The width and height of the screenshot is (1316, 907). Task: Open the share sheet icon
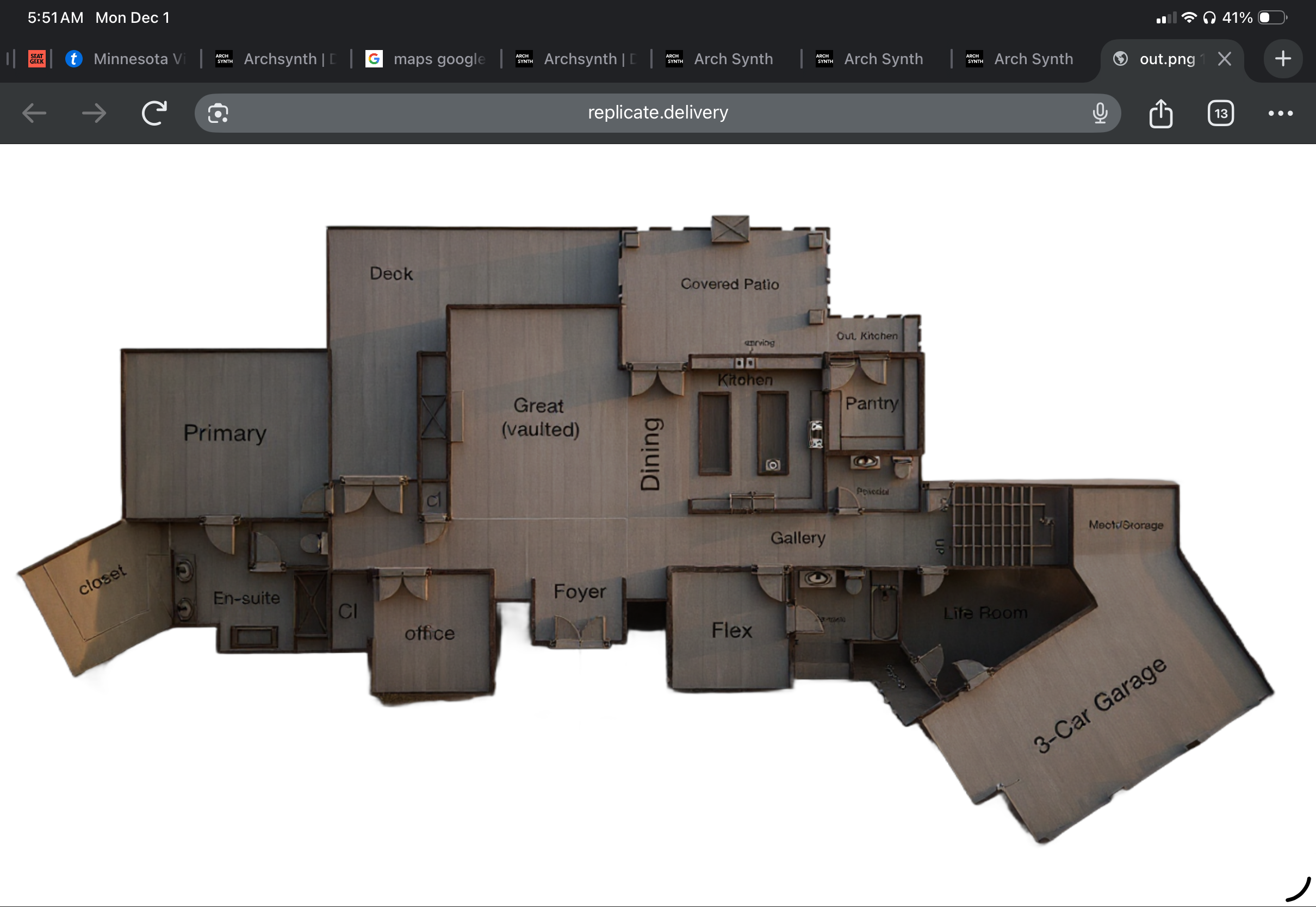pos(1160,113)
